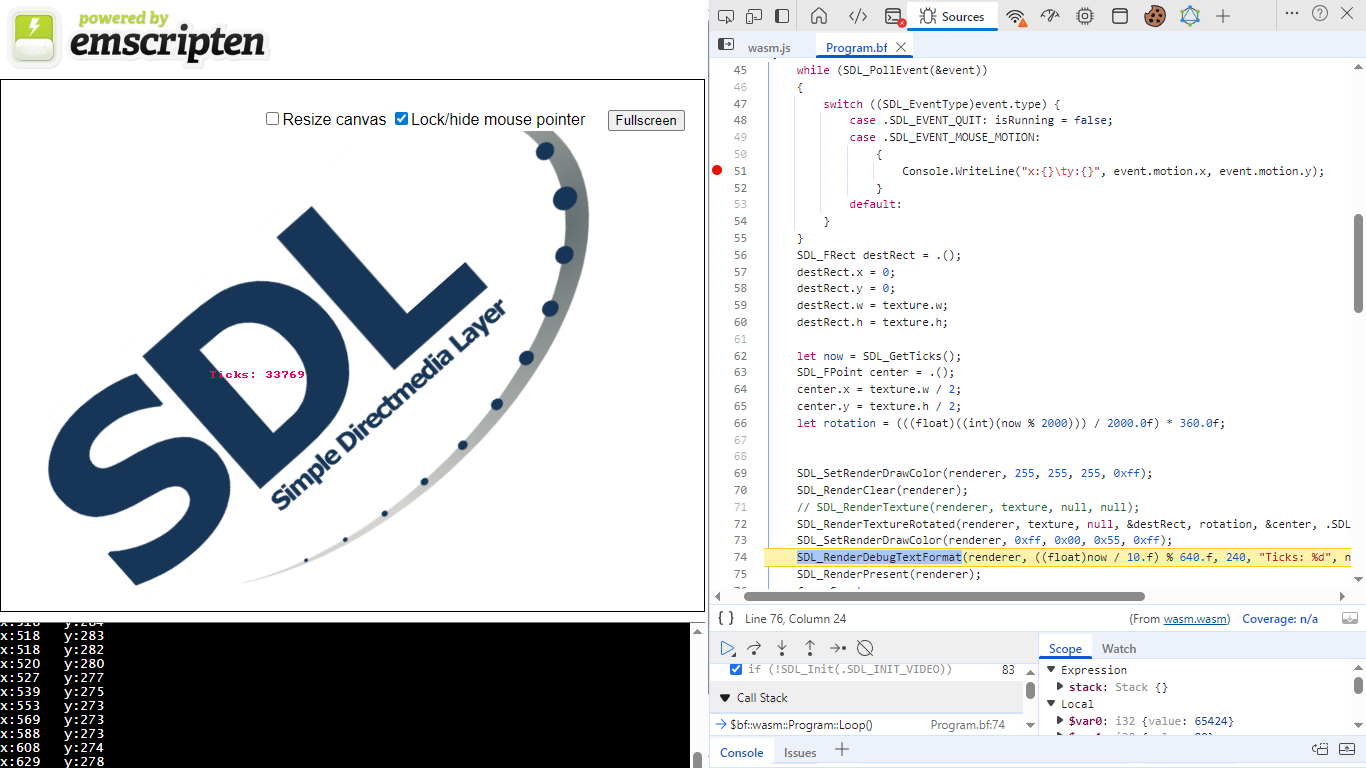Switch to the Sources panel tab
This screenshot has width=1366, height=768.
click(953, 16)
